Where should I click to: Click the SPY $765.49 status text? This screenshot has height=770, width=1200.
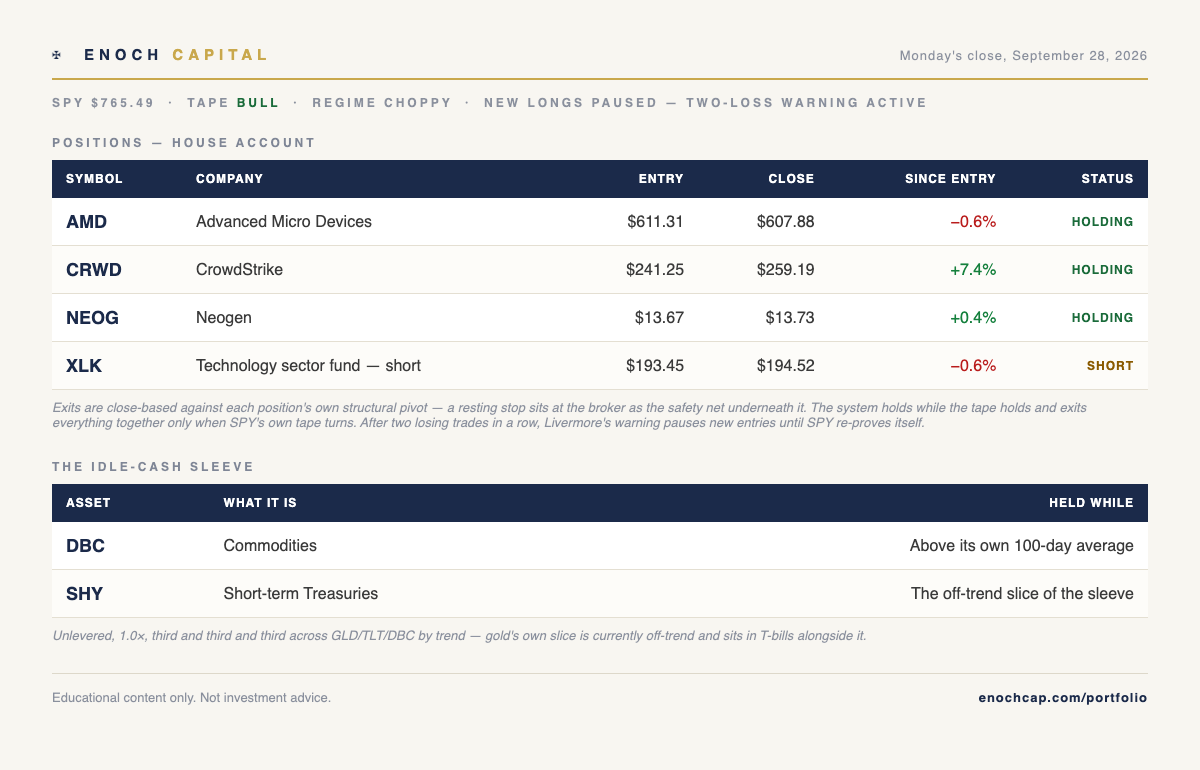(x=103, y=102)
